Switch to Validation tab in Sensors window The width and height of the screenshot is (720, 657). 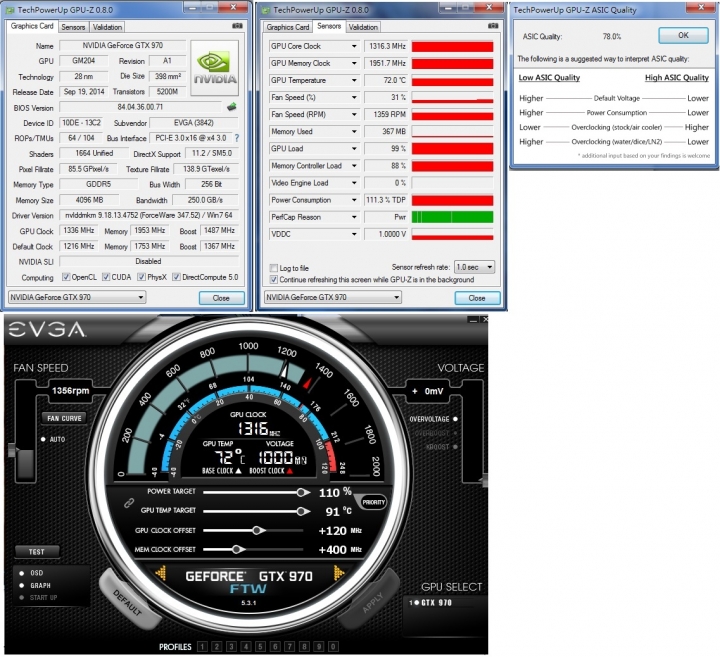pyautogui.click(x=363, y=27)
